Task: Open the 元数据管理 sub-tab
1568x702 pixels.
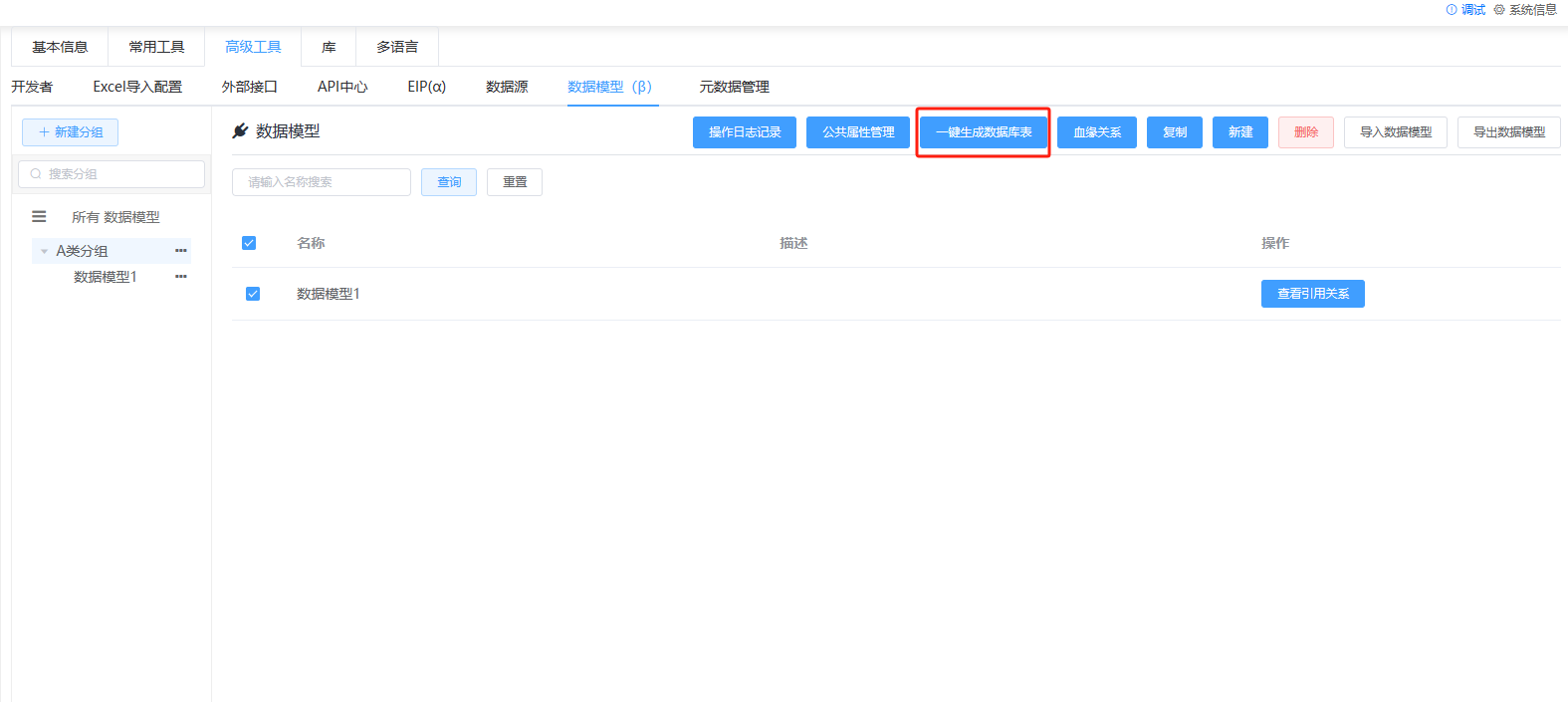Action: coord(734,87)
